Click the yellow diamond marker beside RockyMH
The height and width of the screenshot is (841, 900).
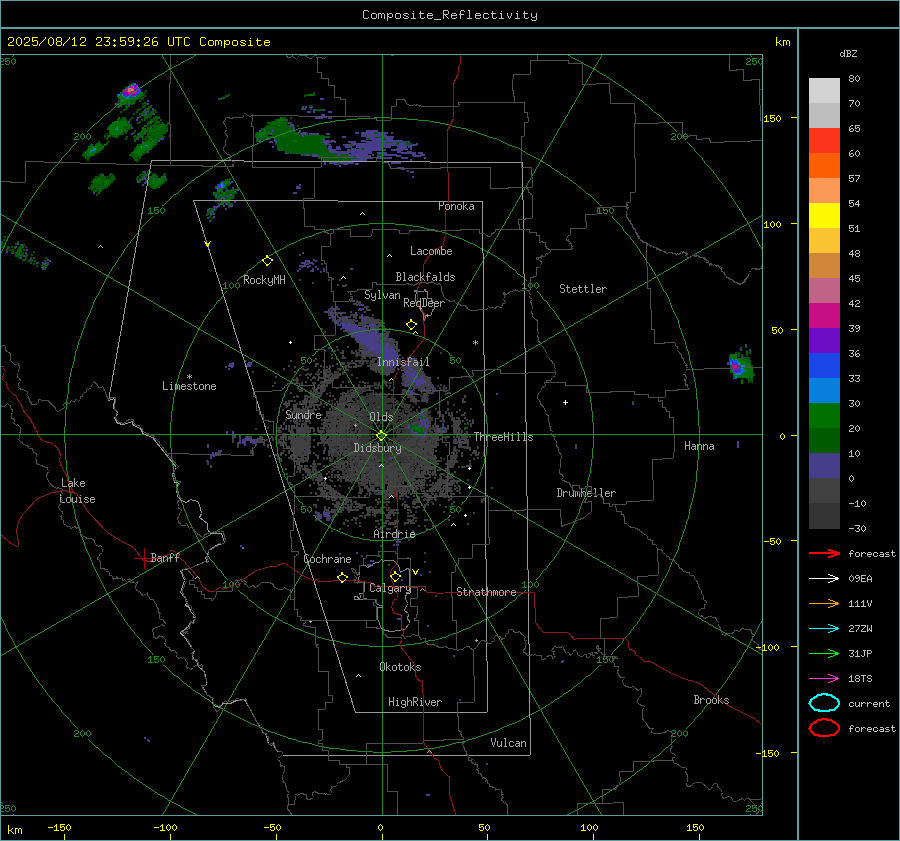(x=267, y=261)
